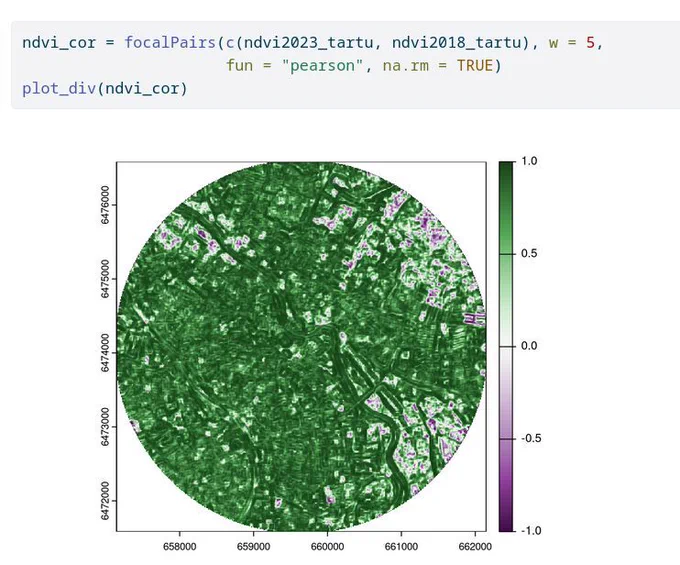Click x-axis label 658000

pos(180,546)
